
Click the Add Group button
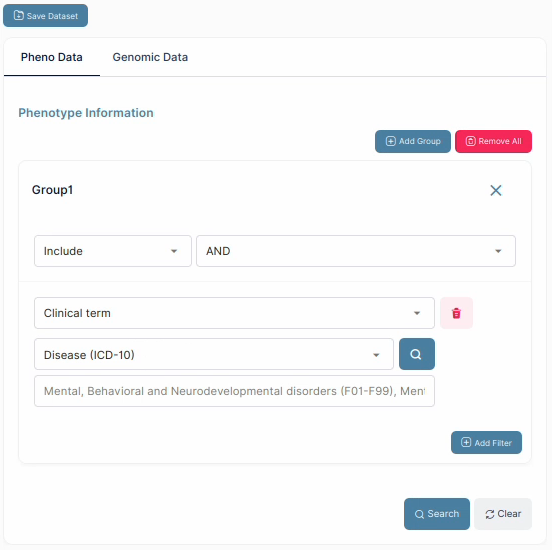(413, 141)
